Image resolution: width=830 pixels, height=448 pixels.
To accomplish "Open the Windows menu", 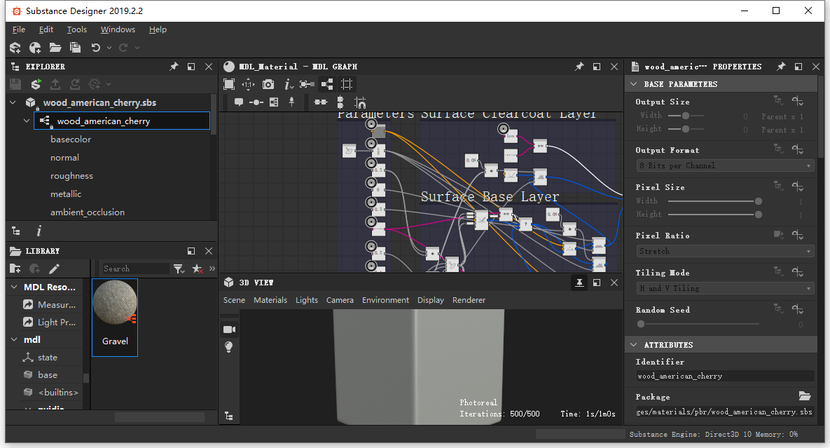I will (118, 30).
